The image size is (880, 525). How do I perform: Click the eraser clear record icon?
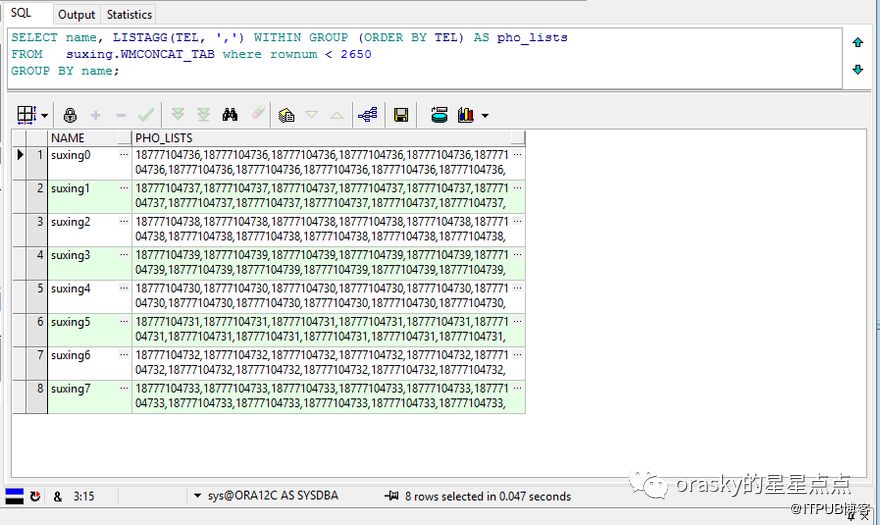coord(258,115)
